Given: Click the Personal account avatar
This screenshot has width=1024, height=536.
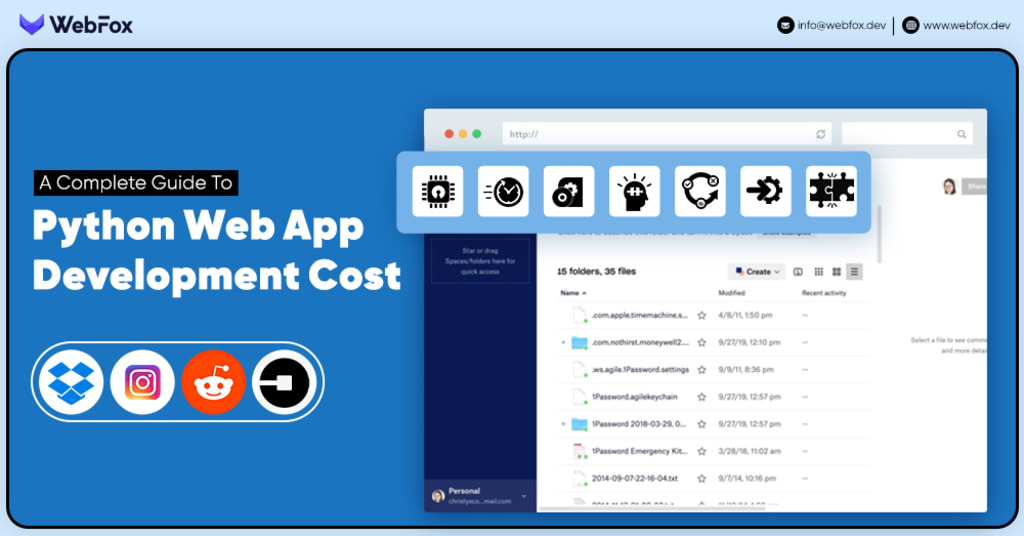Looking at the screenshot, I should coord(438,496).
